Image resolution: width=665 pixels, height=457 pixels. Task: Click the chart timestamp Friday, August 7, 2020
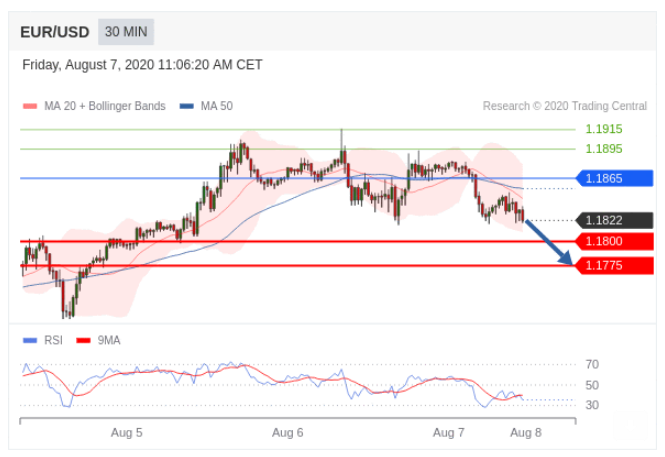click(142, 65)
